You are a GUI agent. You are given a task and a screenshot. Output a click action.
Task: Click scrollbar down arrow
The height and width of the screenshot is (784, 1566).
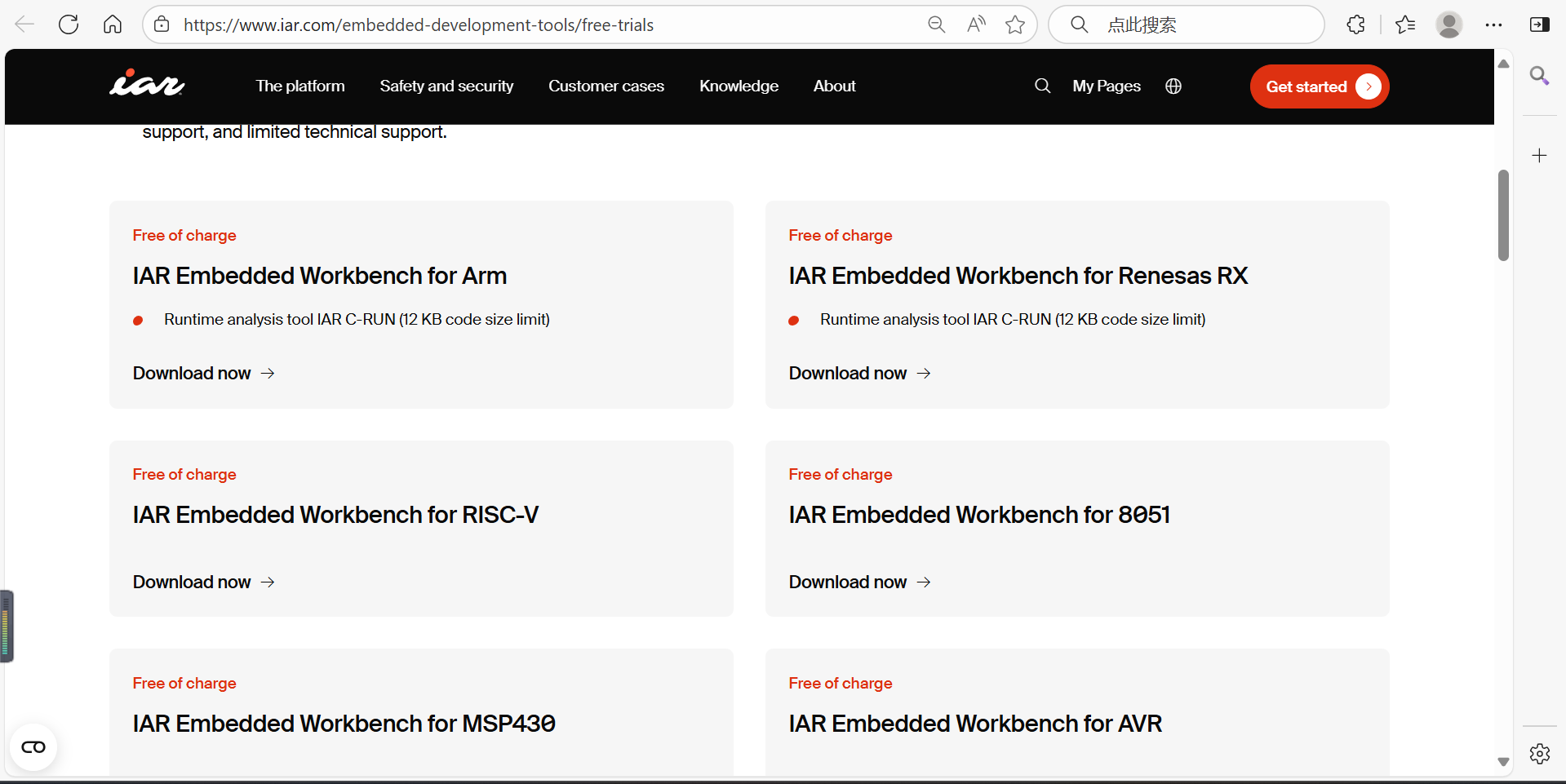(x=1503, y=762)
